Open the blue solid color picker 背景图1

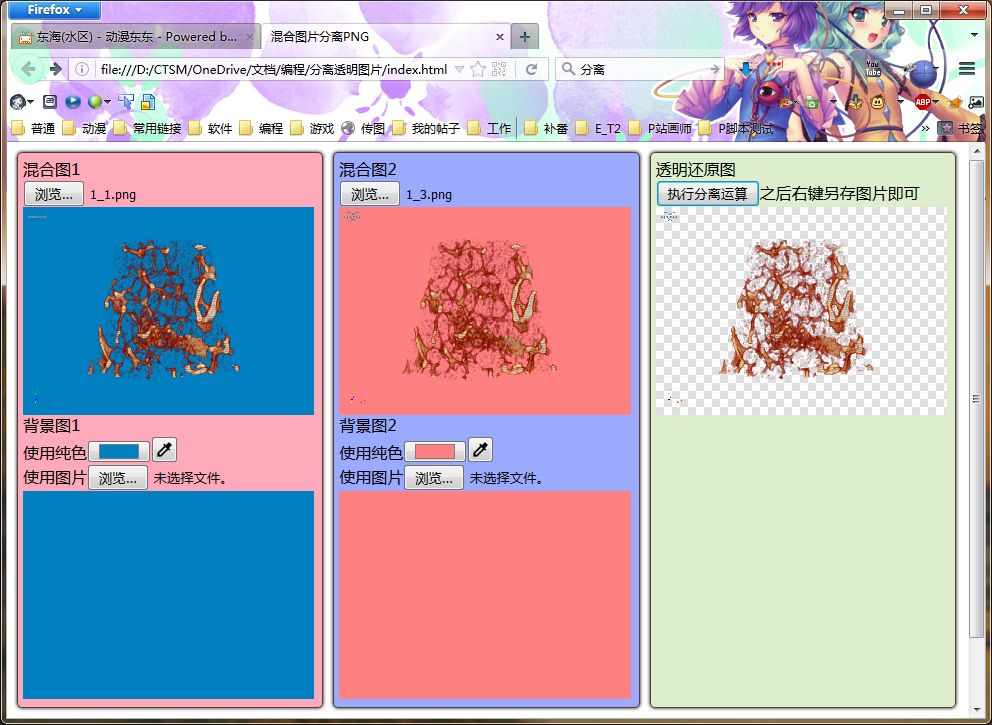(119, 451)
